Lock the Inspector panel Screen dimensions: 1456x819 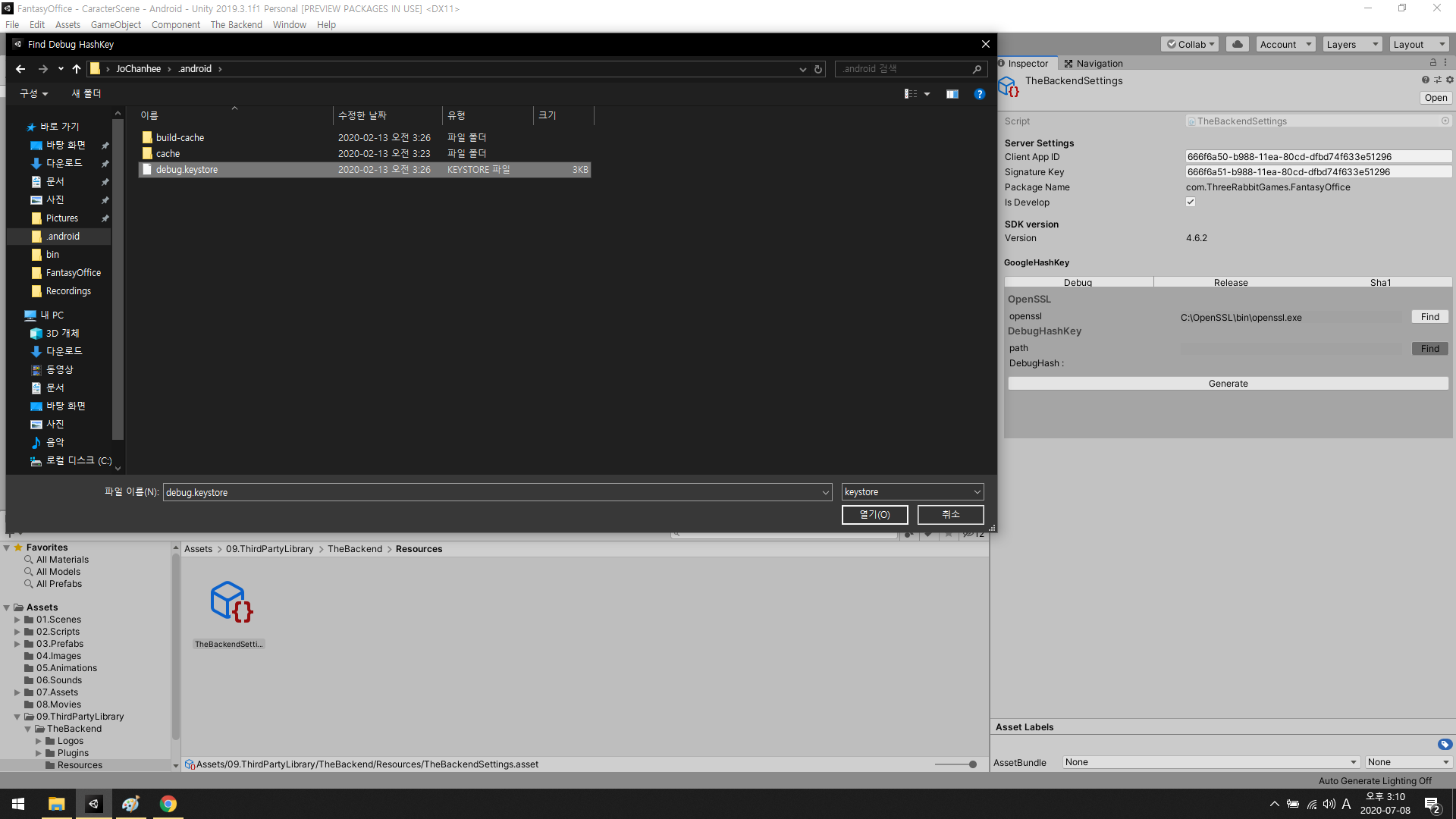(1433, 63)
